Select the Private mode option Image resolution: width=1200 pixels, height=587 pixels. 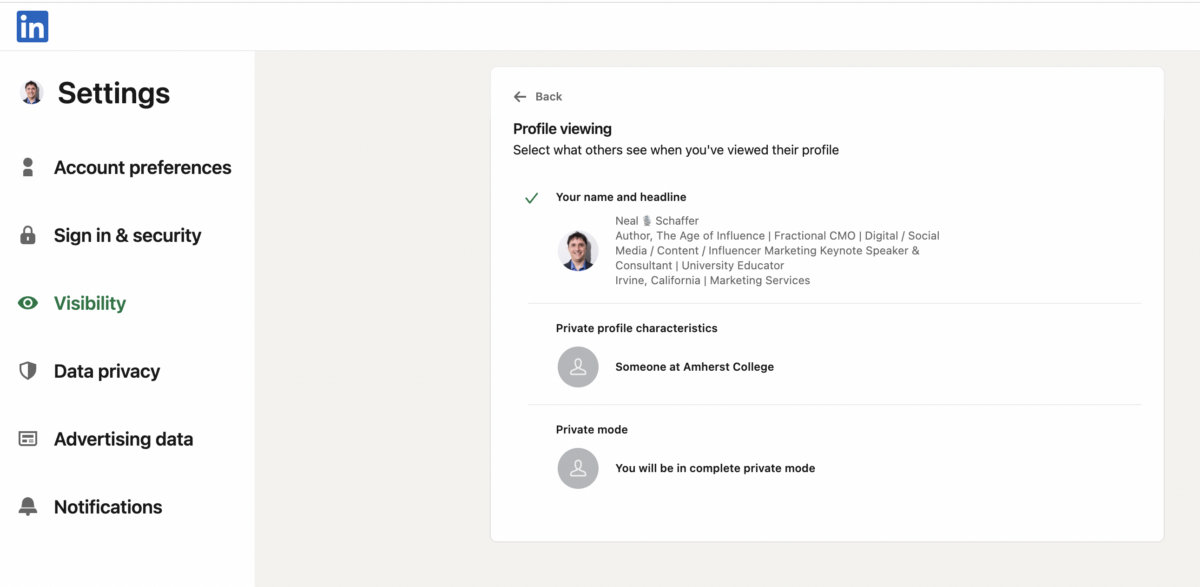click(592, 429)
